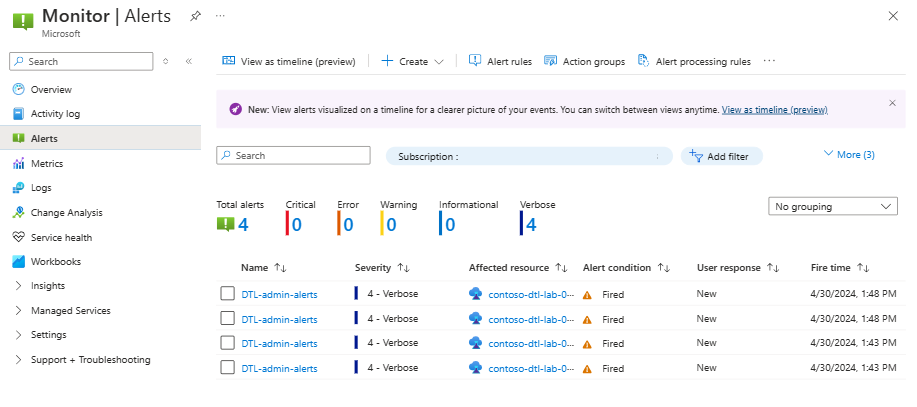Click the sidebar search field
Image resolution: width=917 pixels, height=407 pixels.
pos(81,61)
